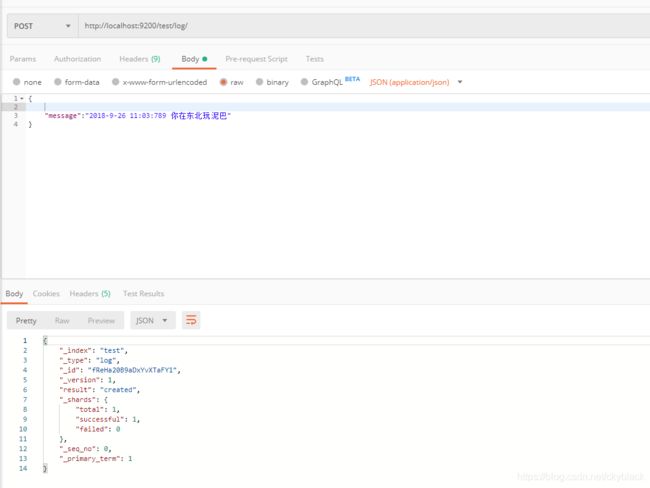
Task: Open the Pre-request Script tab
Action: pos(256,59)
